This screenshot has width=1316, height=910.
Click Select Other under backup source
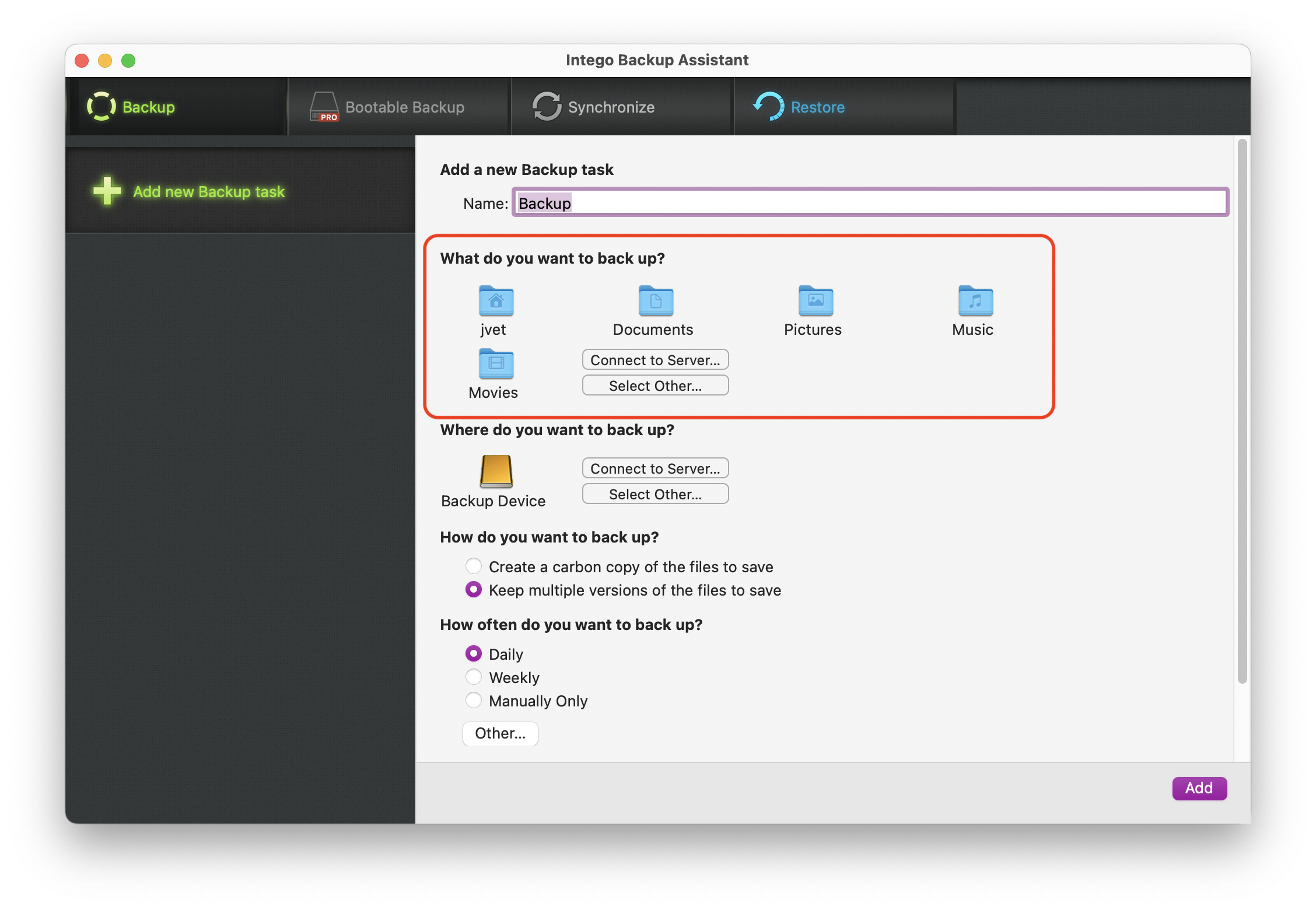pos(656,386)
